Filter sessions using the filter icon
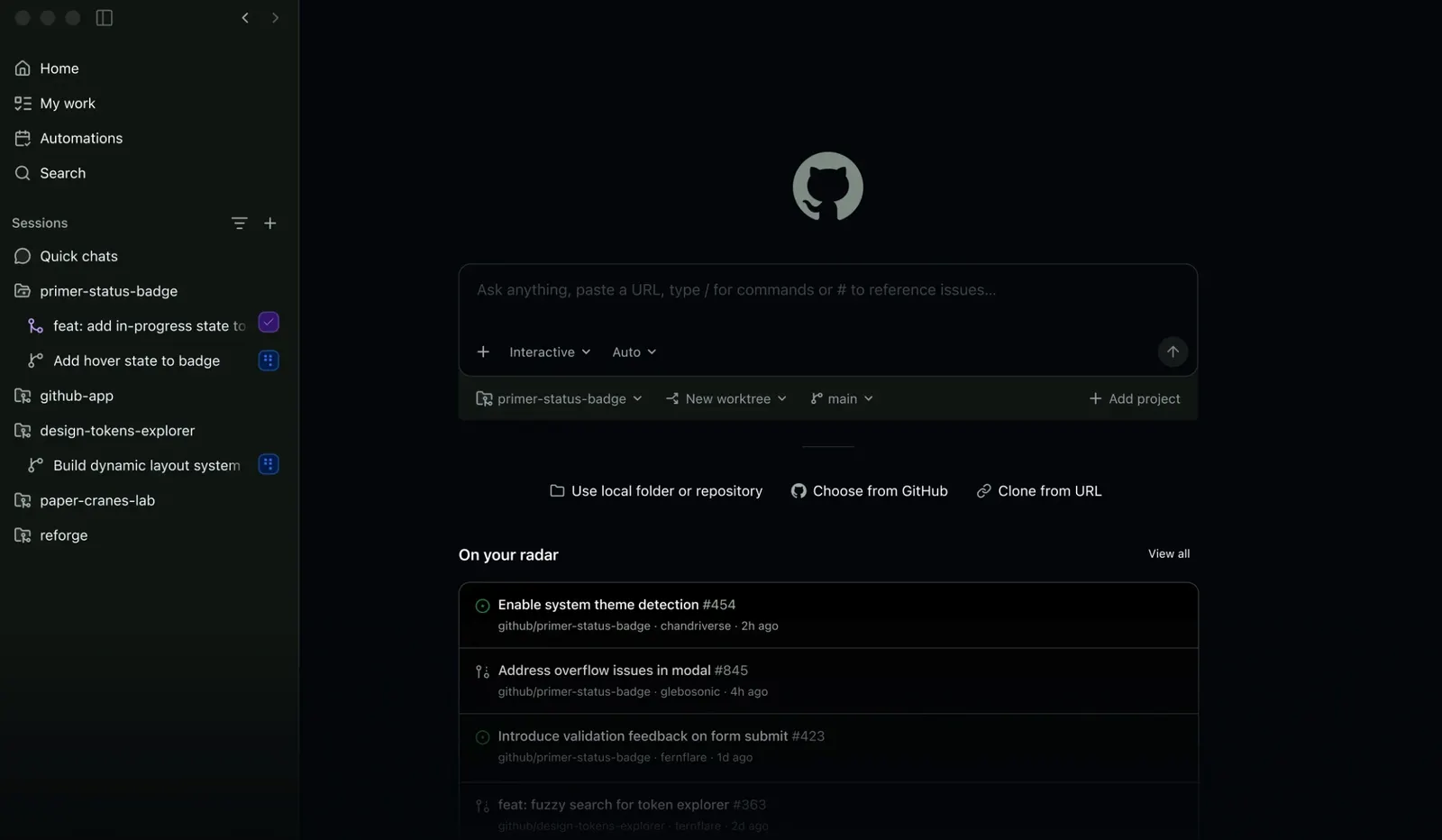 (x=239, y=223)
